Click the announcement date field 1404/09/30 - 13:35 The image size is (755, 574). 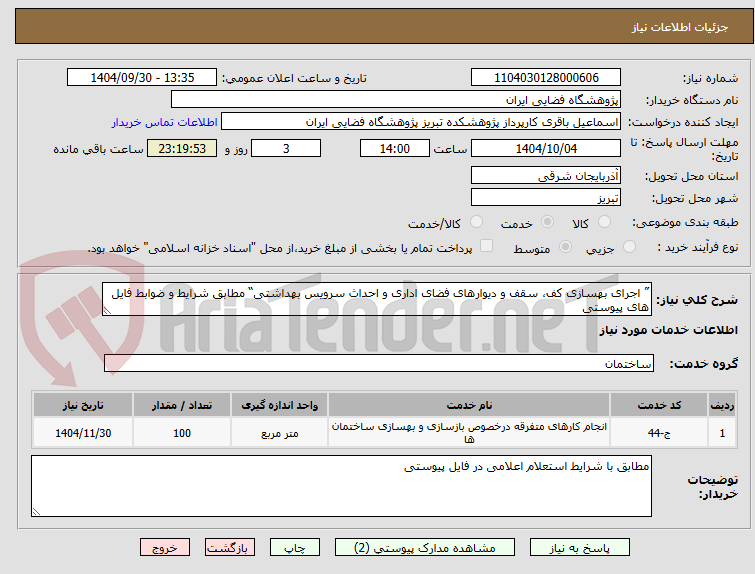coord(142,78)
